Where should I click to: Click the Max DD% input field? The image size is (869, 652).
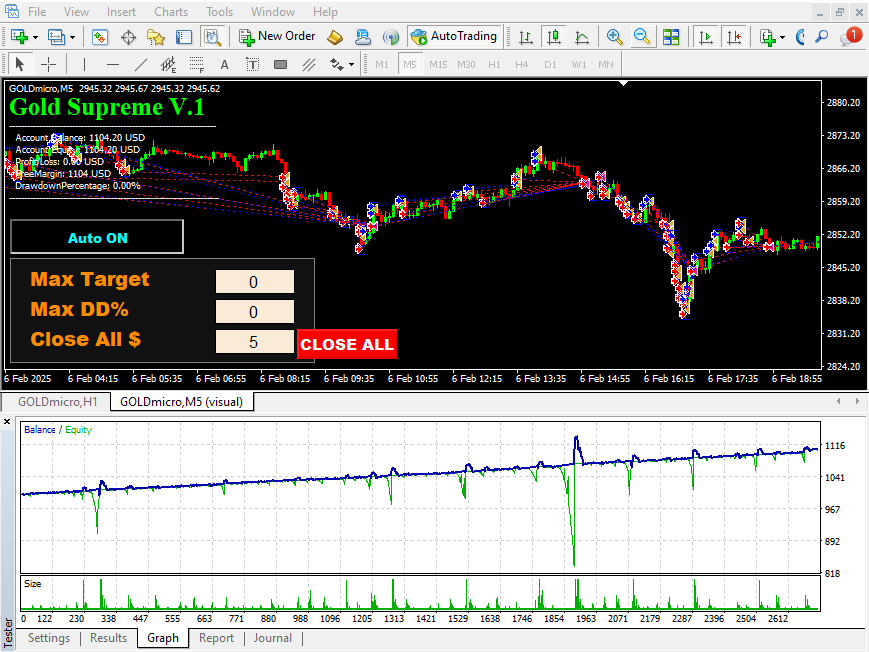(254, 312)
